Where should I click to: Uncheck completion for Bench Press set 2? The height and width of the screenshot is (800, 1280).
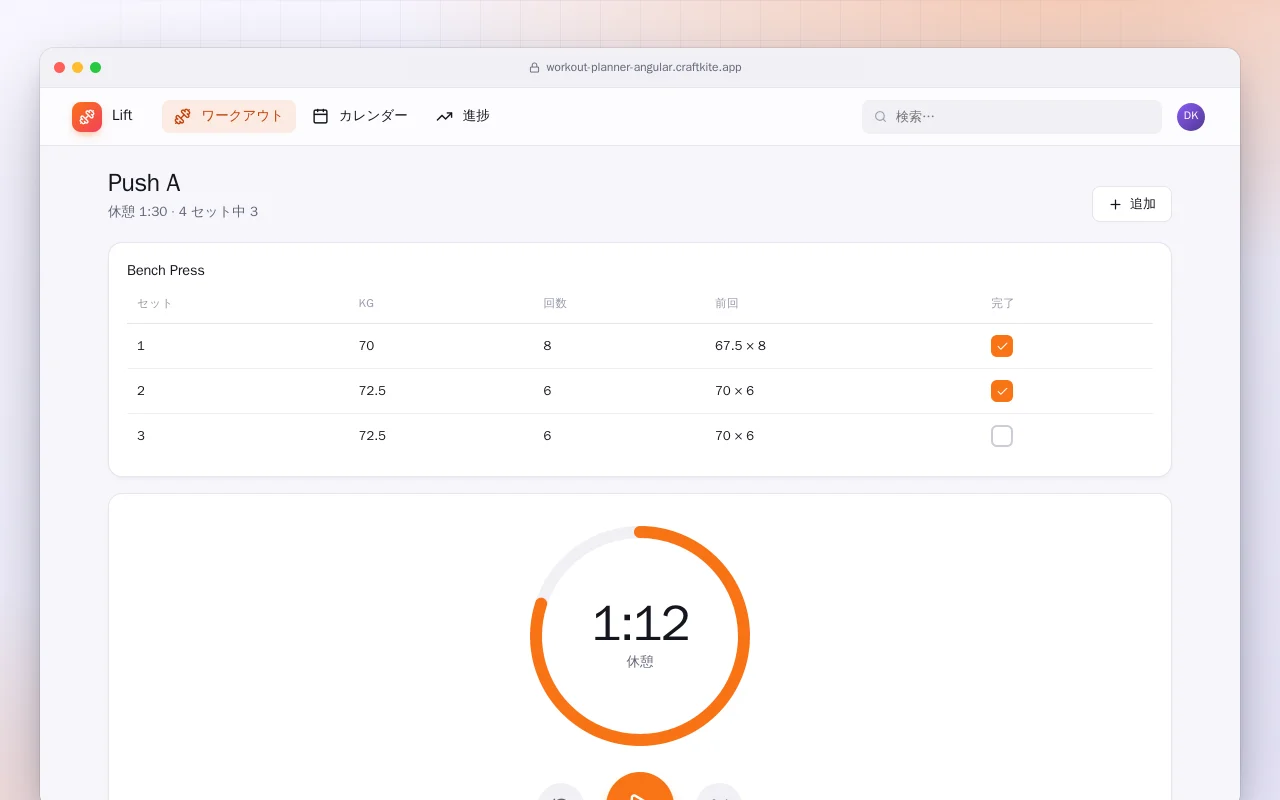(1002, 391)
